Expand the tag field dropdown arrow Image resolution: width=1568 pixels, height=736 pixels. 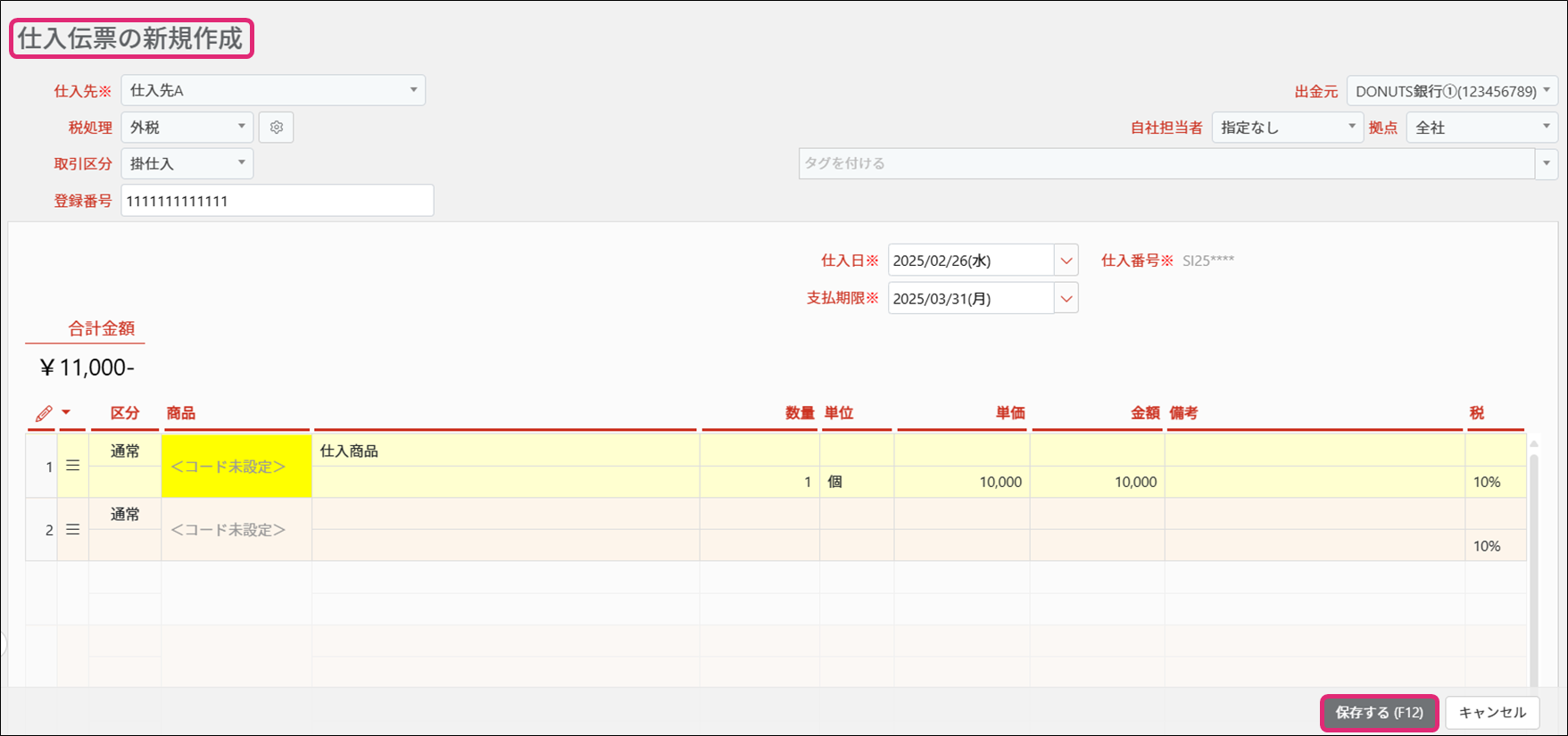click(1547, 164)
